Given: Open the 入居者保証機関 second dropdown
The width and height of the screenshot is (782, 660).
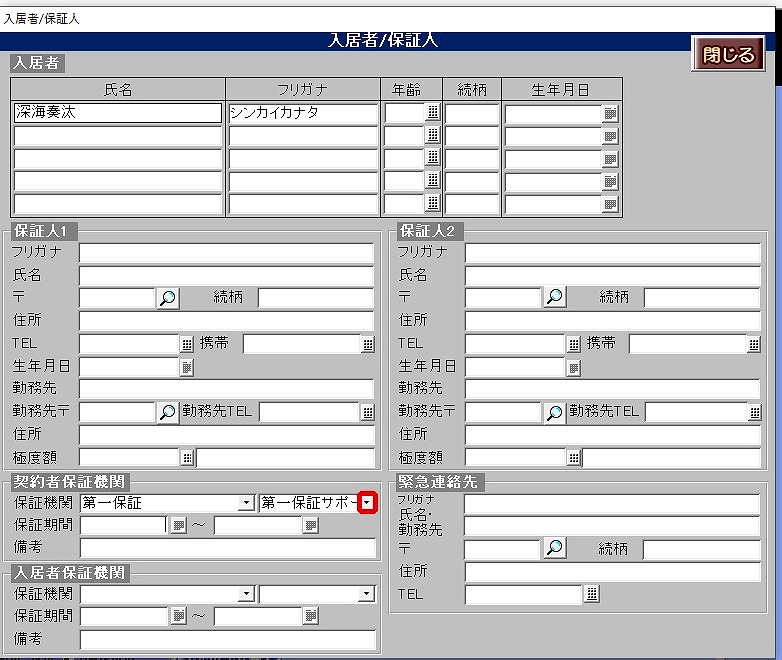Looking at the screenshot, I should tap(367, 594).
